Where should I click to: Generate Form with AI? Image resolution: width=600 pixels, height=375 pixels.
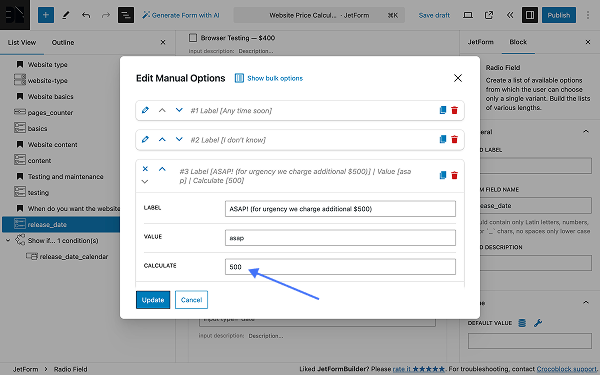tap(181, 15)
